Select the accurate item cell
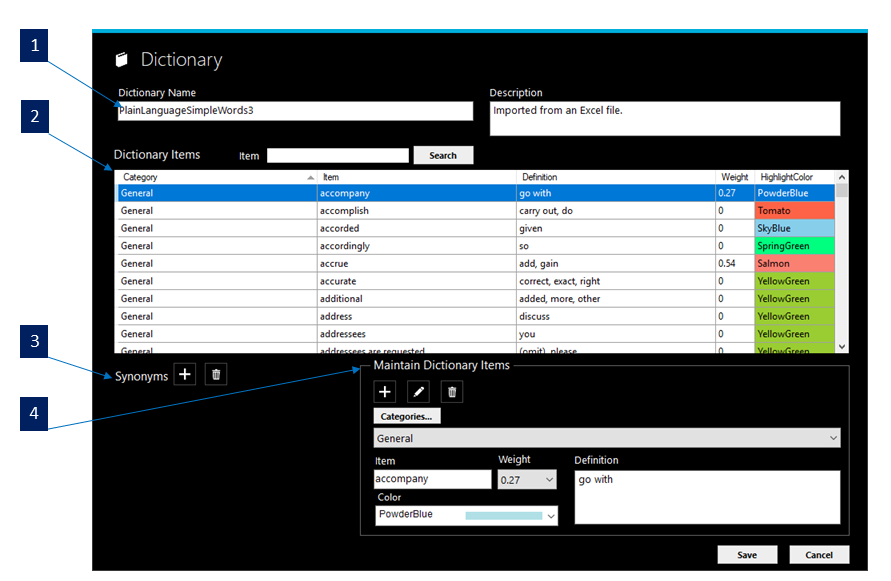Viewport: 891px width, 581px height. [417, 281]
